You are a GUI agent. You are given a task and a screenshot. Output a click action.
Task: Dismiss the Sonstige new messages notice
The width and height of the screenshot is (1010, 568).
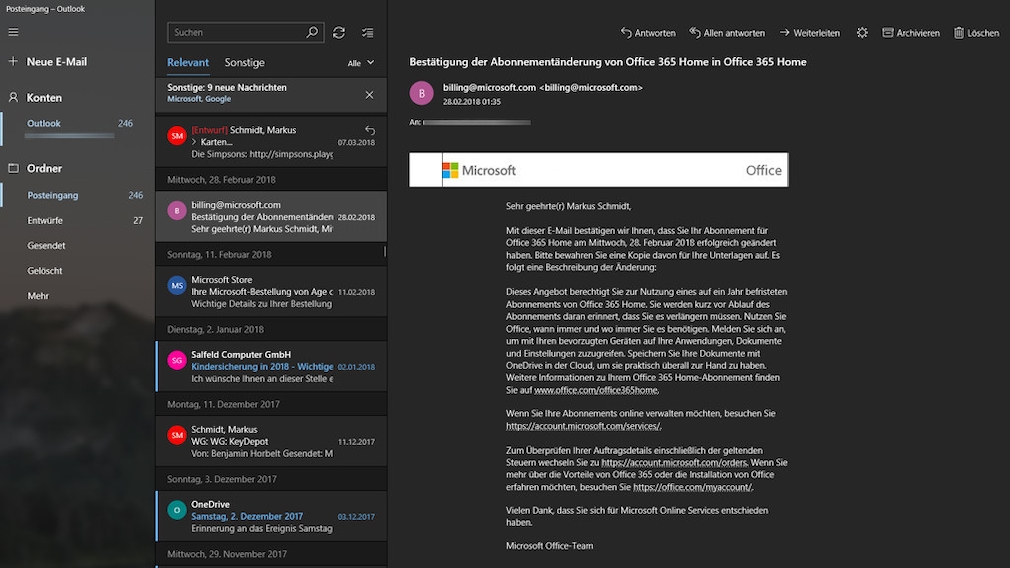[x=369, y=95]
